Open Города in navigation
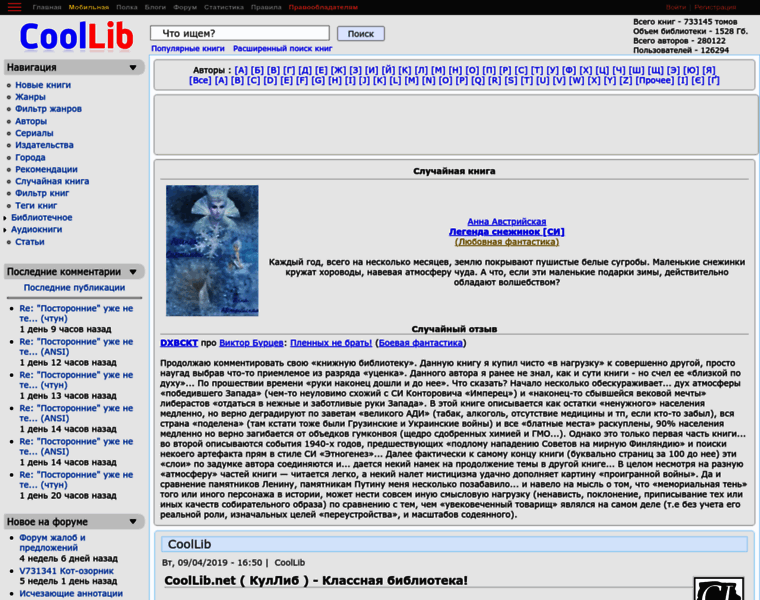Screen dimensions: 760x600 [x=30, y=158]
